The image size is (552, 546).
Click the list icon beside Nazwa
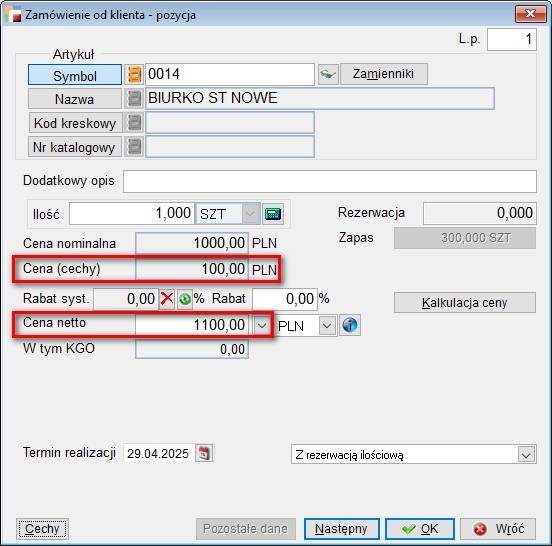pyautogui.click(x=134, y=98)
